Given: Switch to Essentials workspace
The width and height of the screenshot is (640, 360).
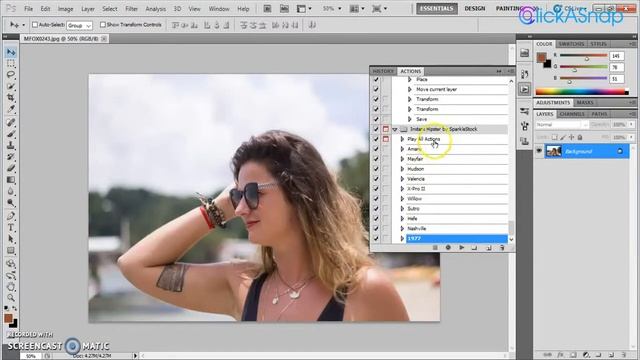Looking at the screenshot, I should tap(437, 8).
